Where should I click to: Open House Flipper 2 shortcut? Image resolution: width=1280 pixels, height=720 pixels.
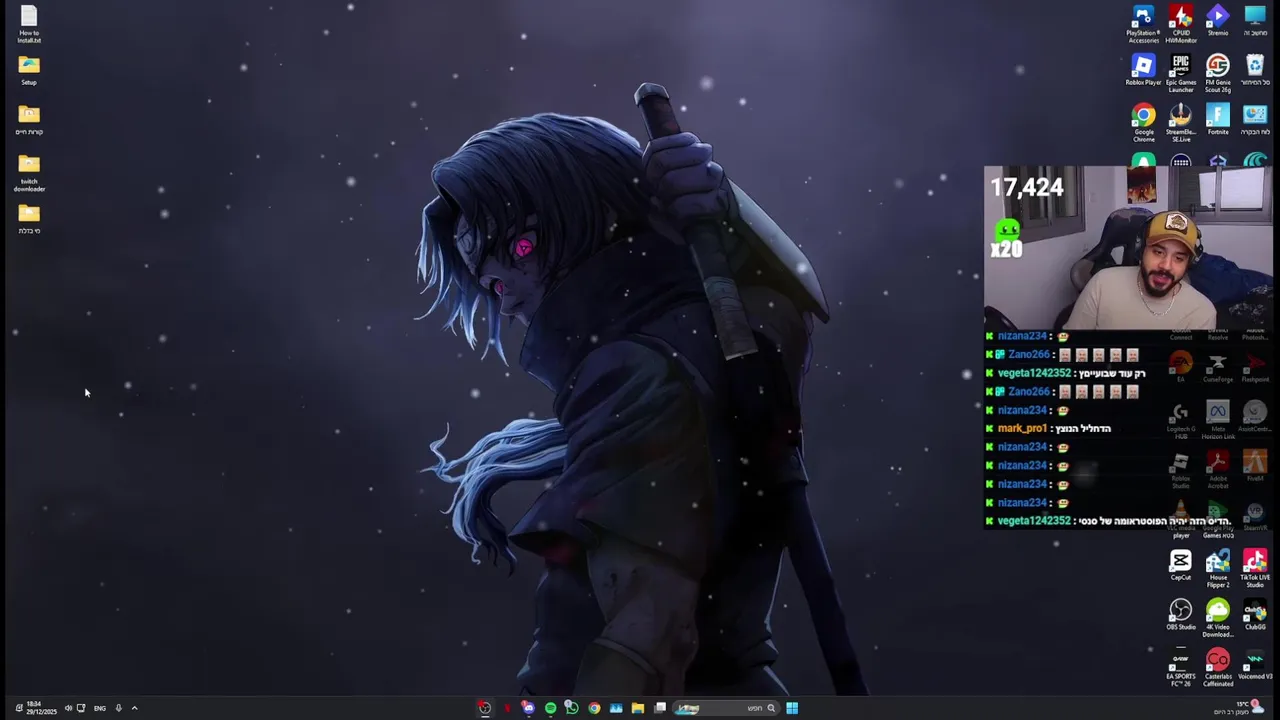click(1218, 569)
